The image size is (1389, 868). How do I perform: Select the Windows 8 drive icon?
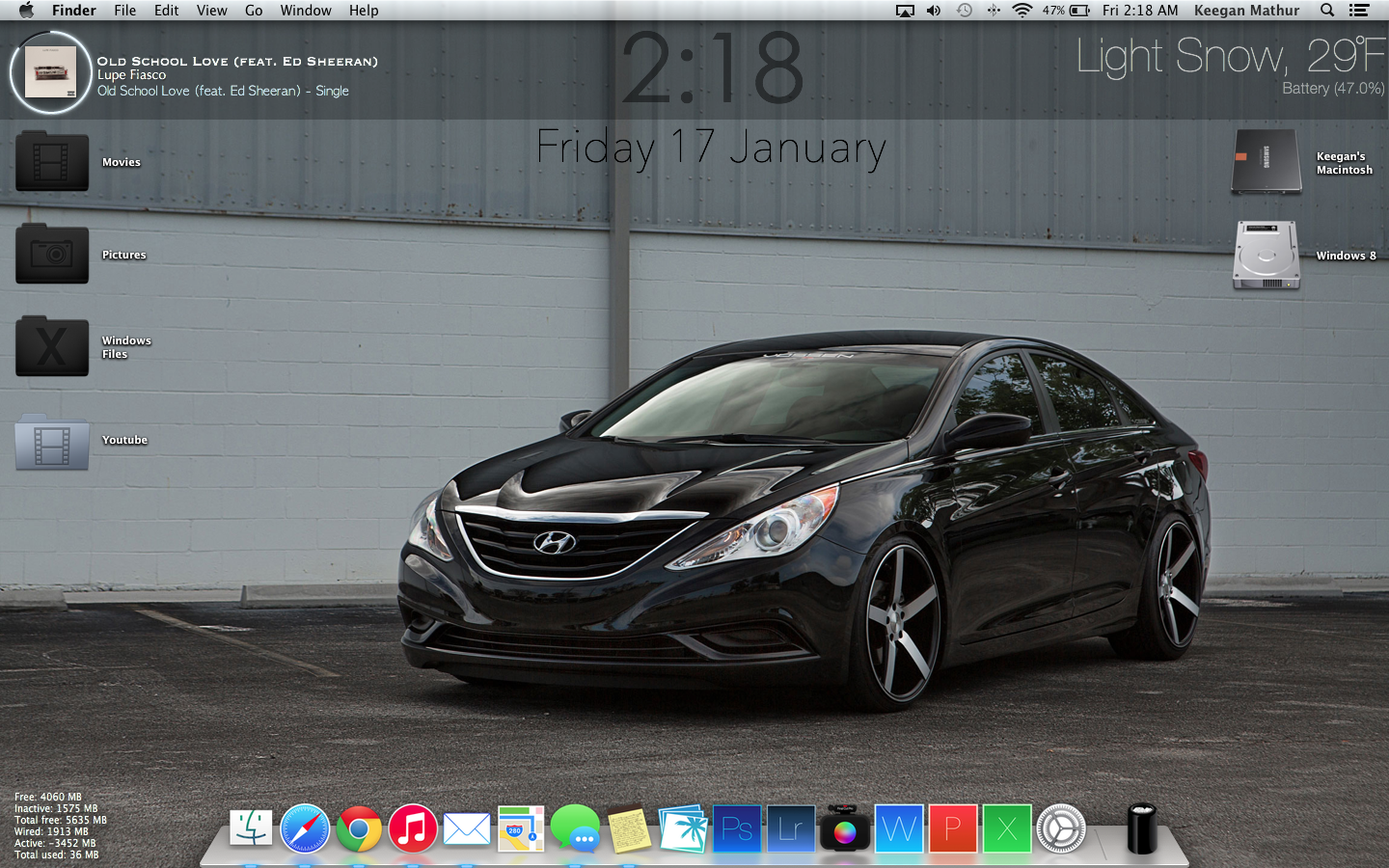pyautogui.click(x=1266, y=256)
